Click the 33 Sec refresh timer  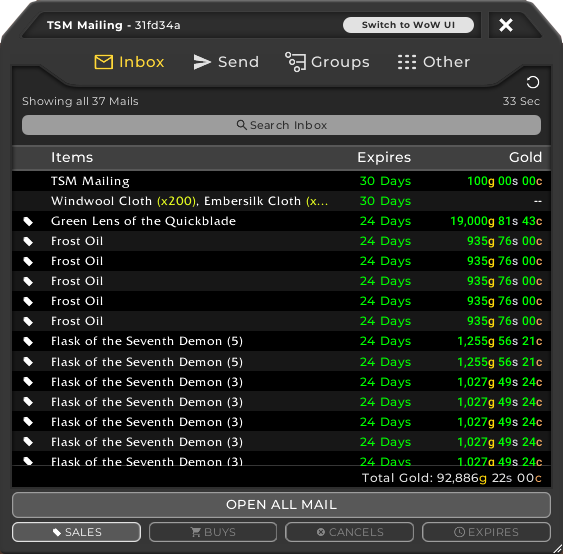point(521,101)
